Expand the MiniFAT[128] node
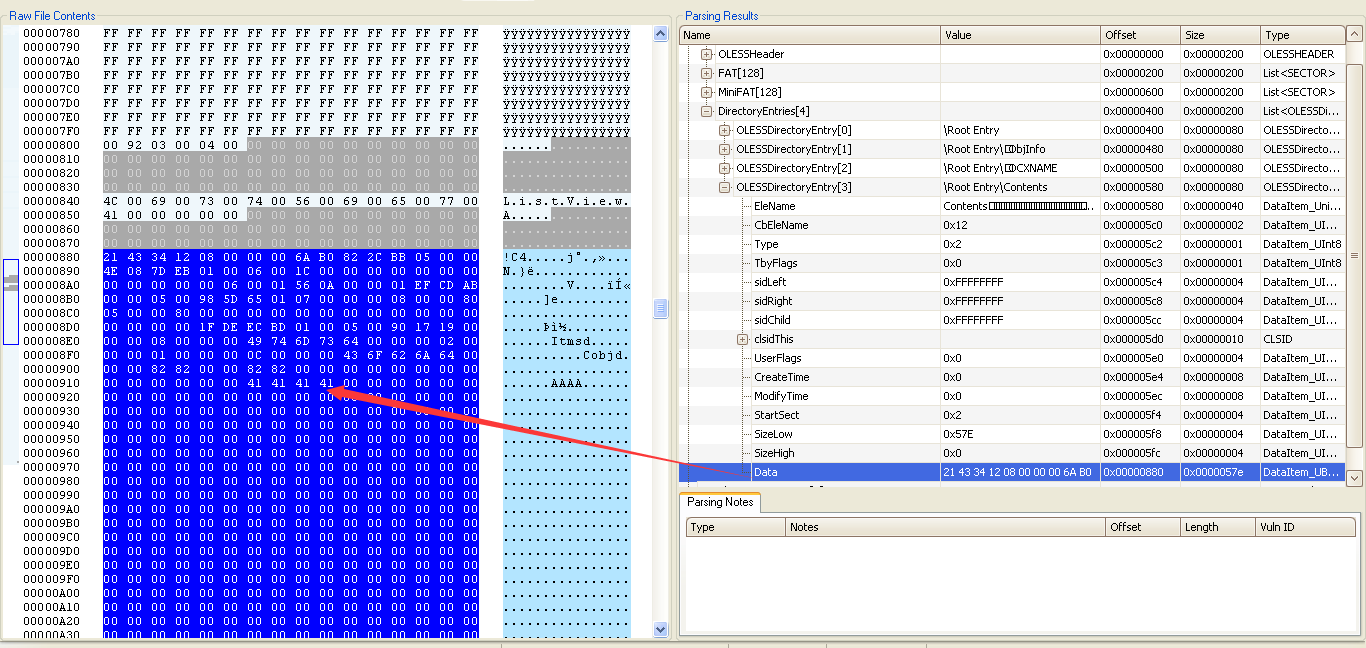 coord(707,92)
